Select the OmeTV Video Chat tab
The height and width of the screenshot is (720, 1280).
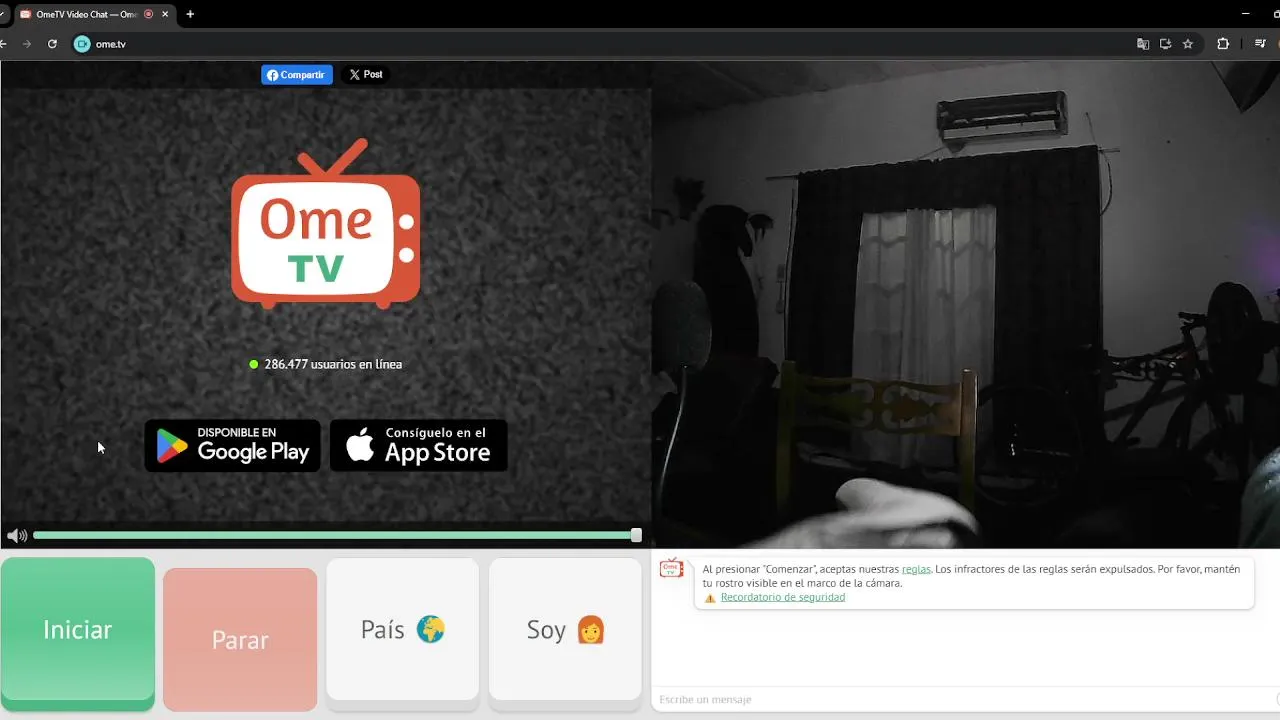[x=95, y=14]
